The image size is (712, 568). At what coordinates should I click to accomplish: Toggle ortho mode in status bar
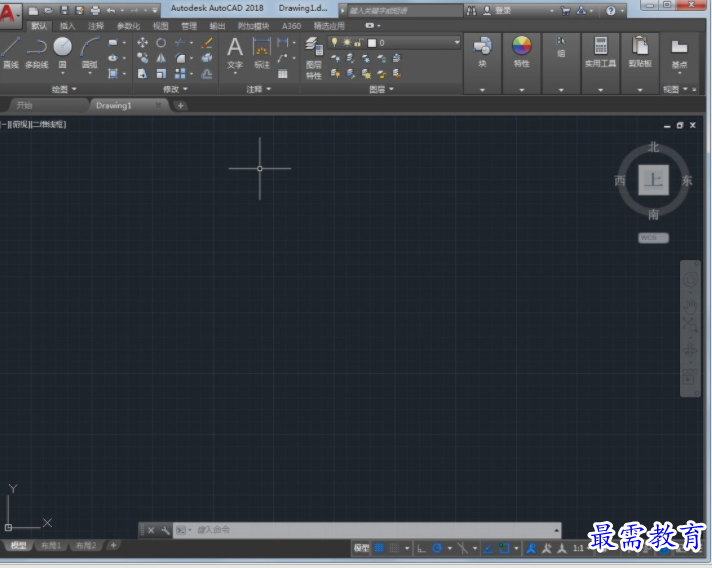[421, 548]
